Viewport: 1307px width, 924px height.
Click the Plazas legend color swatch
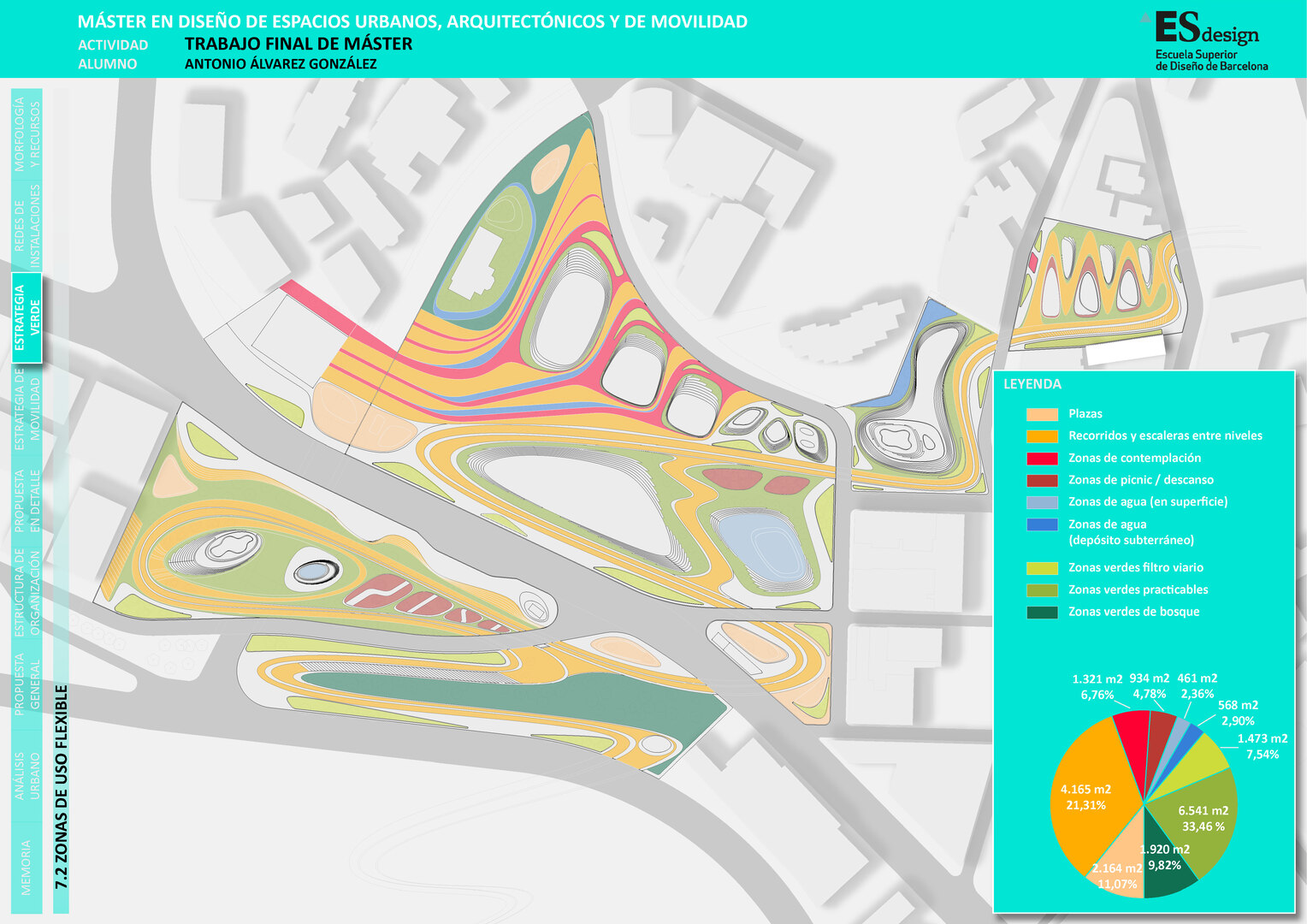(x=1042, y=414)
